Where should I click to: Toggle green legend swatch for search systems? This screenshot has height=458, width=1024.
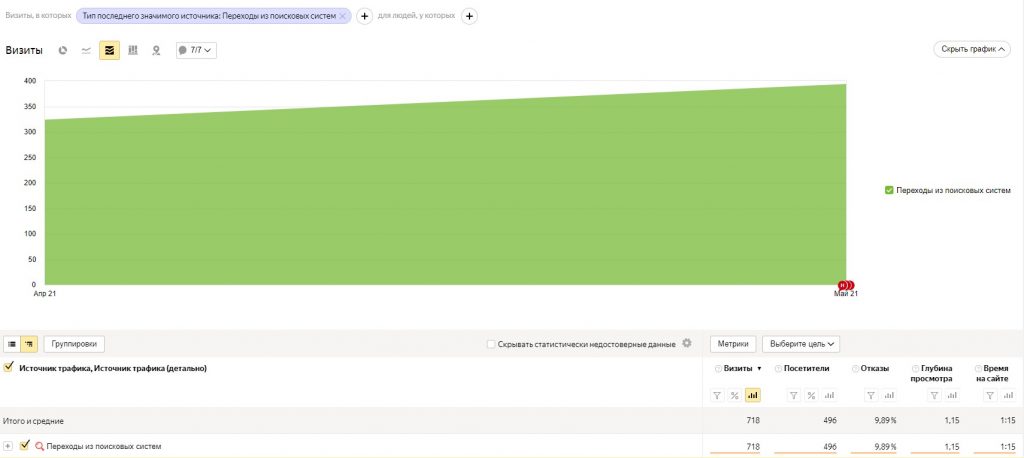(889, 190)
